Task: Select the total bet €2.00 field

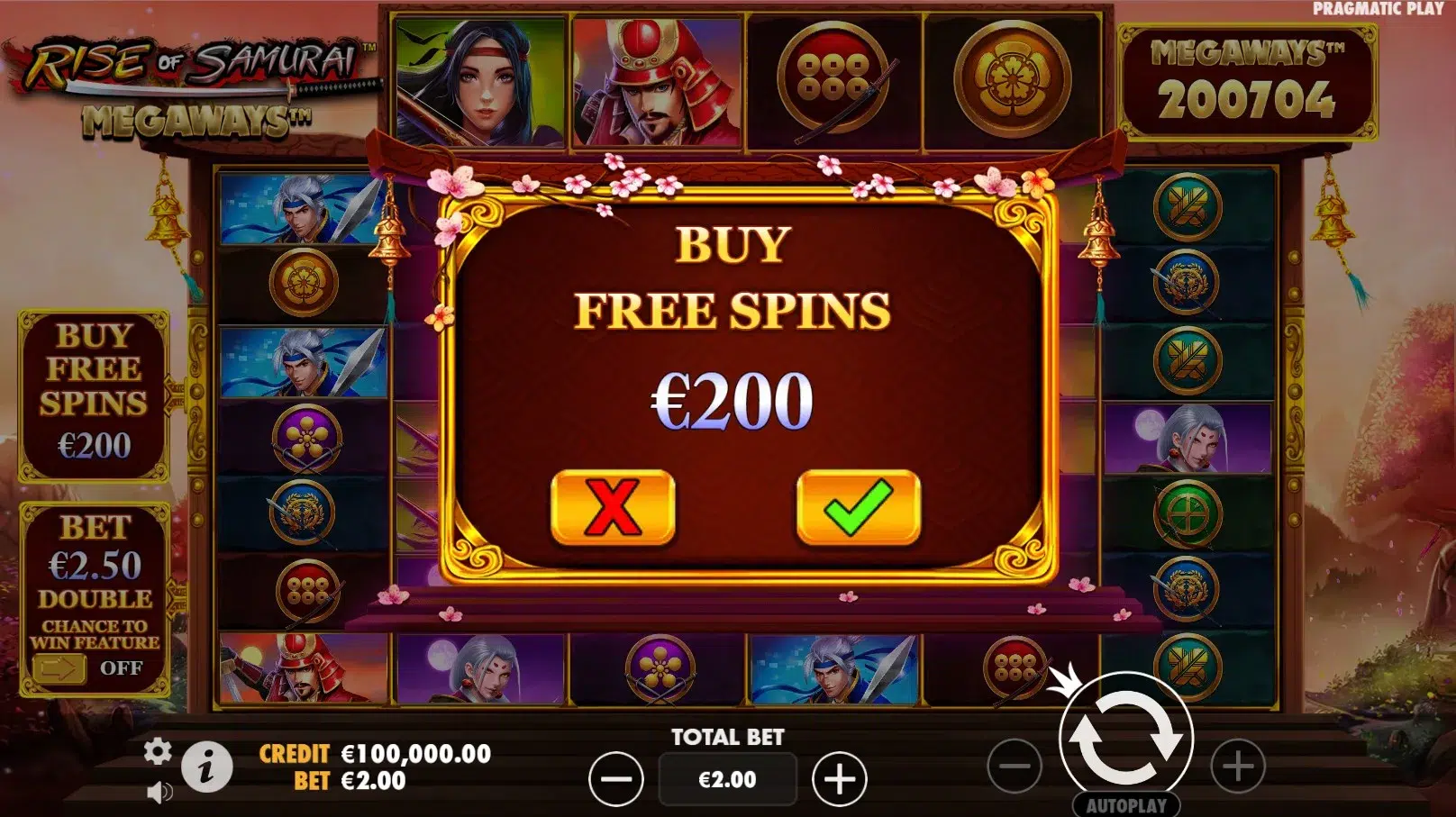Action: 728,779
